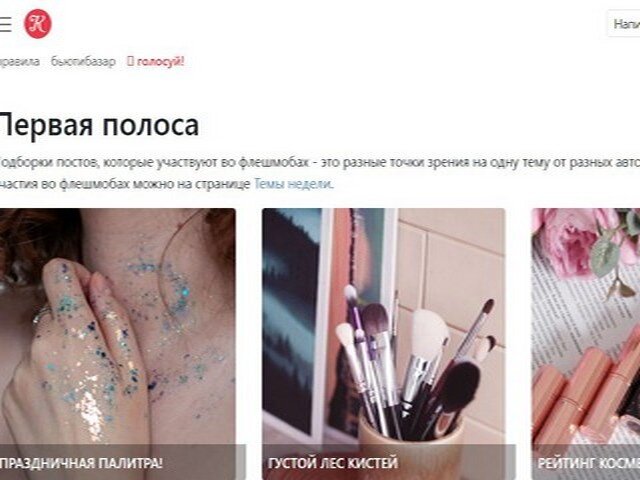The image size is (640, 480).
Task: Click the silver ring on the finger
Action: tap(42, 314)
